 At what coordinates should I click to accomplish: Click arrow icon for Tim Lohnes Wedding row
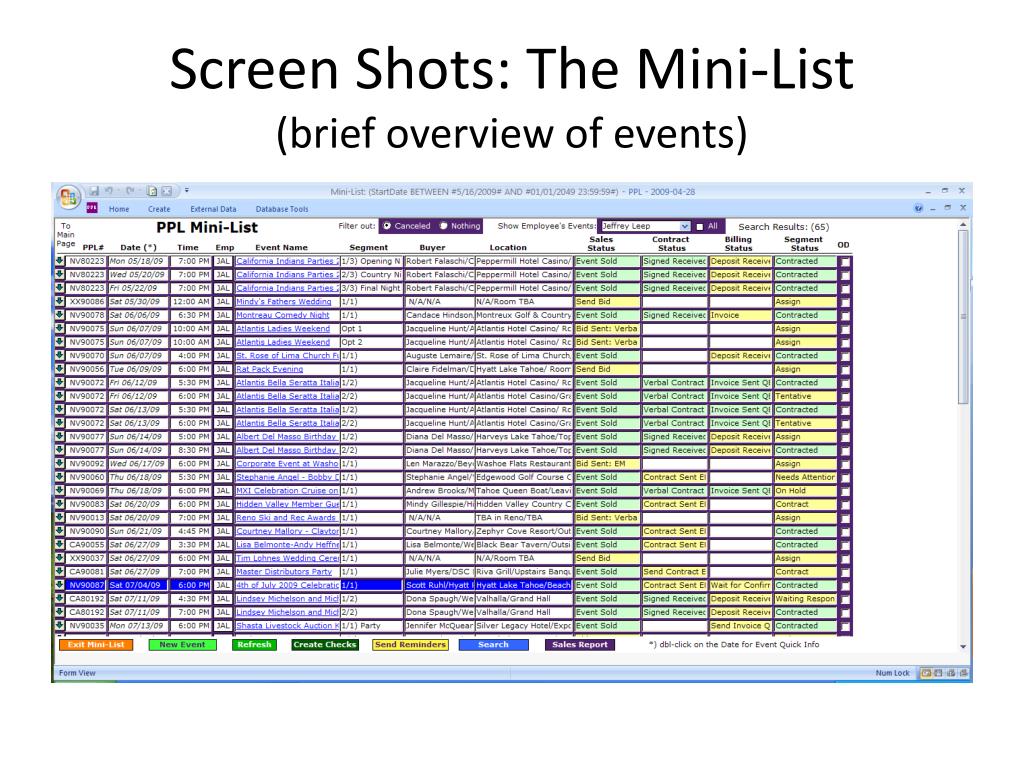[x=59, y=558]
